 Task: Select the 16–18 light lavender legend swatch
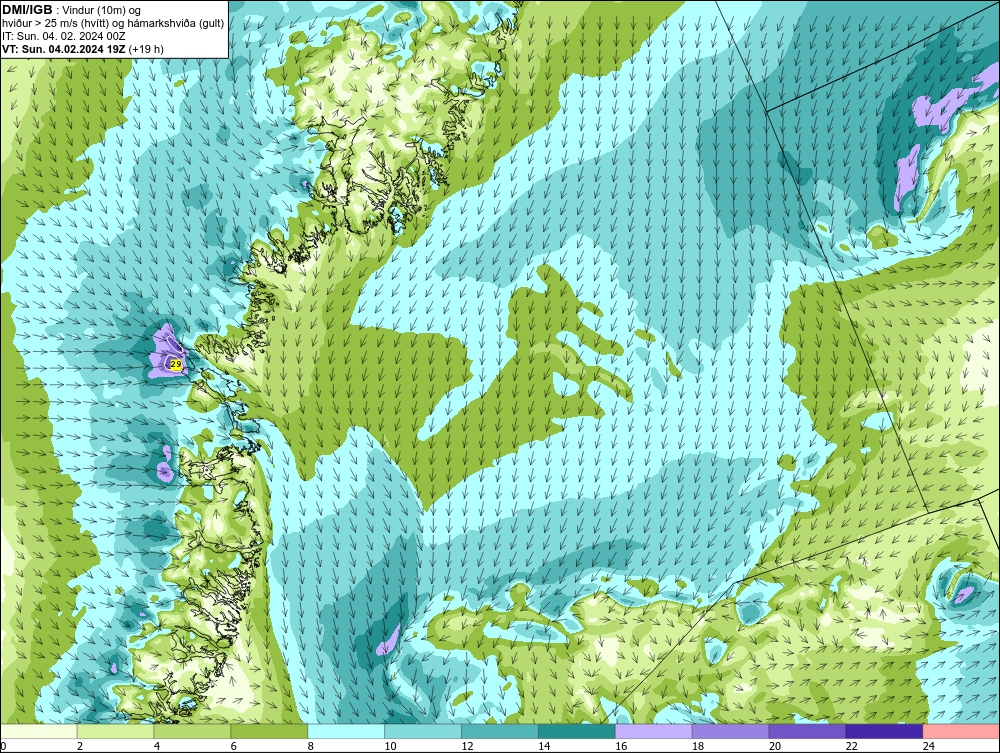(x=654, y=731)
